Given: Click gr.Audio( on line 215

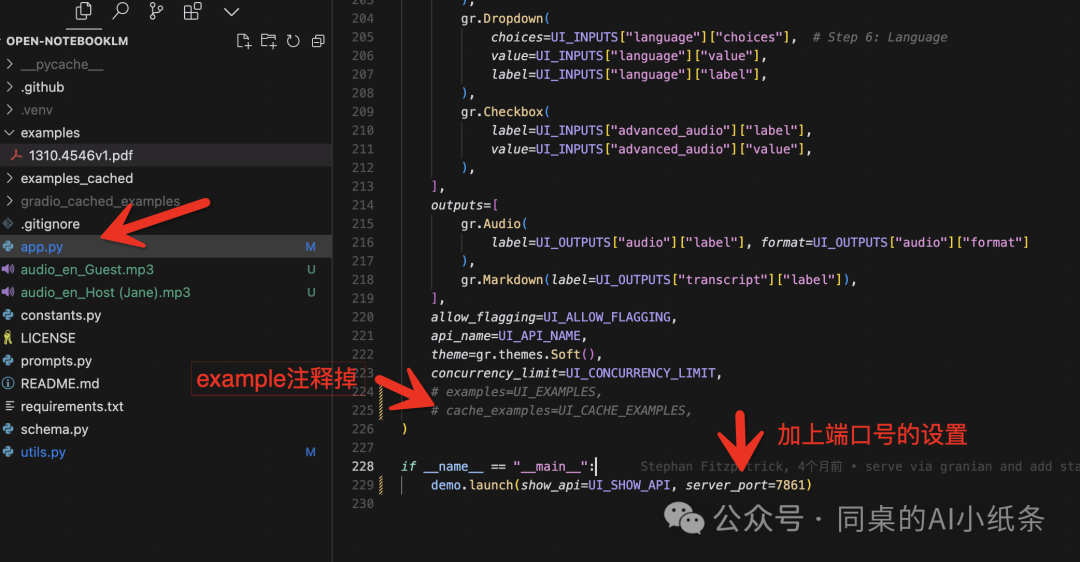Looking at the screenshot, I should 494,224.
